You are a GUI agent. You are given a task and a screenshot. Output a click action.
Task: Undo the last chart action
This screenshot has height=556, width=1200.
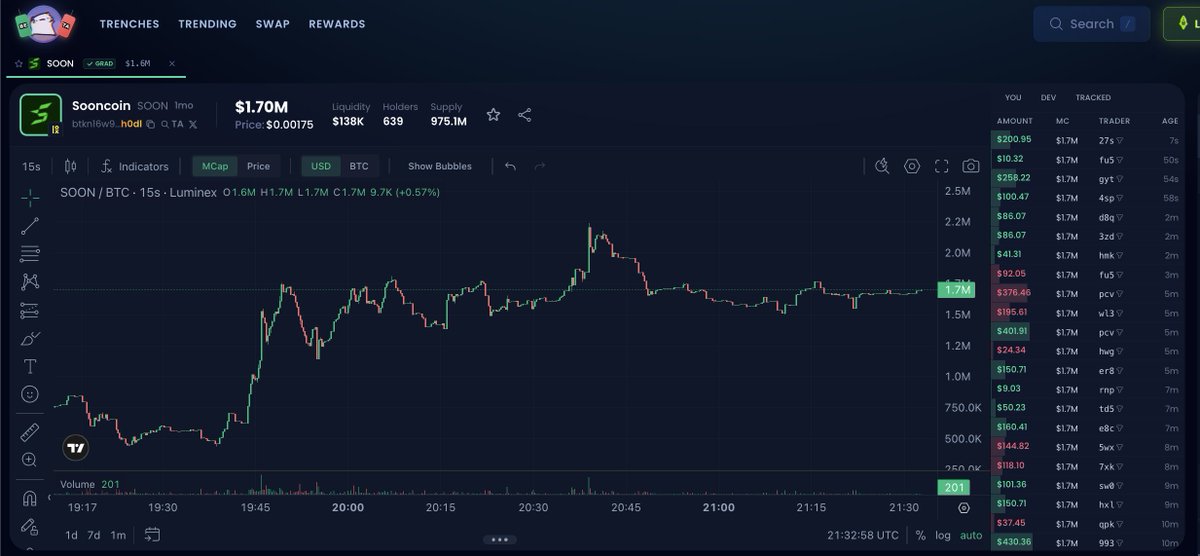pos(510,166)
